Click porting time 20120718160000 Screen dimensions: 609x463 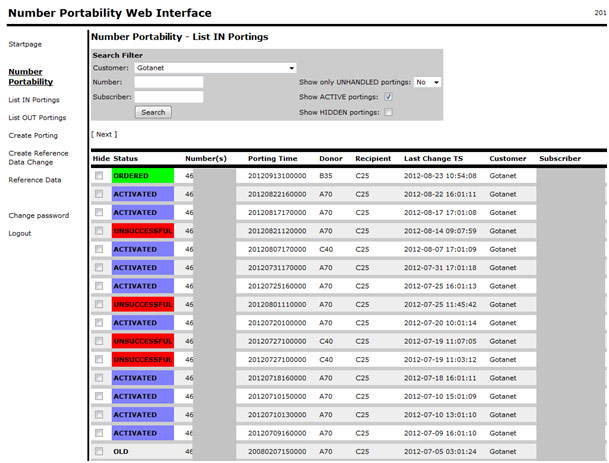[277, 378]
